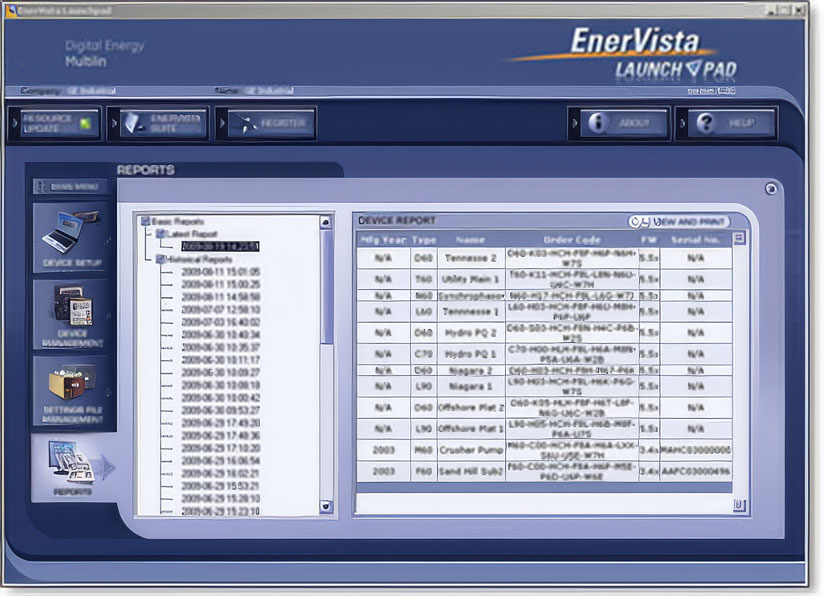Click serial number AAPC03000496 cell

pos(695,471)
